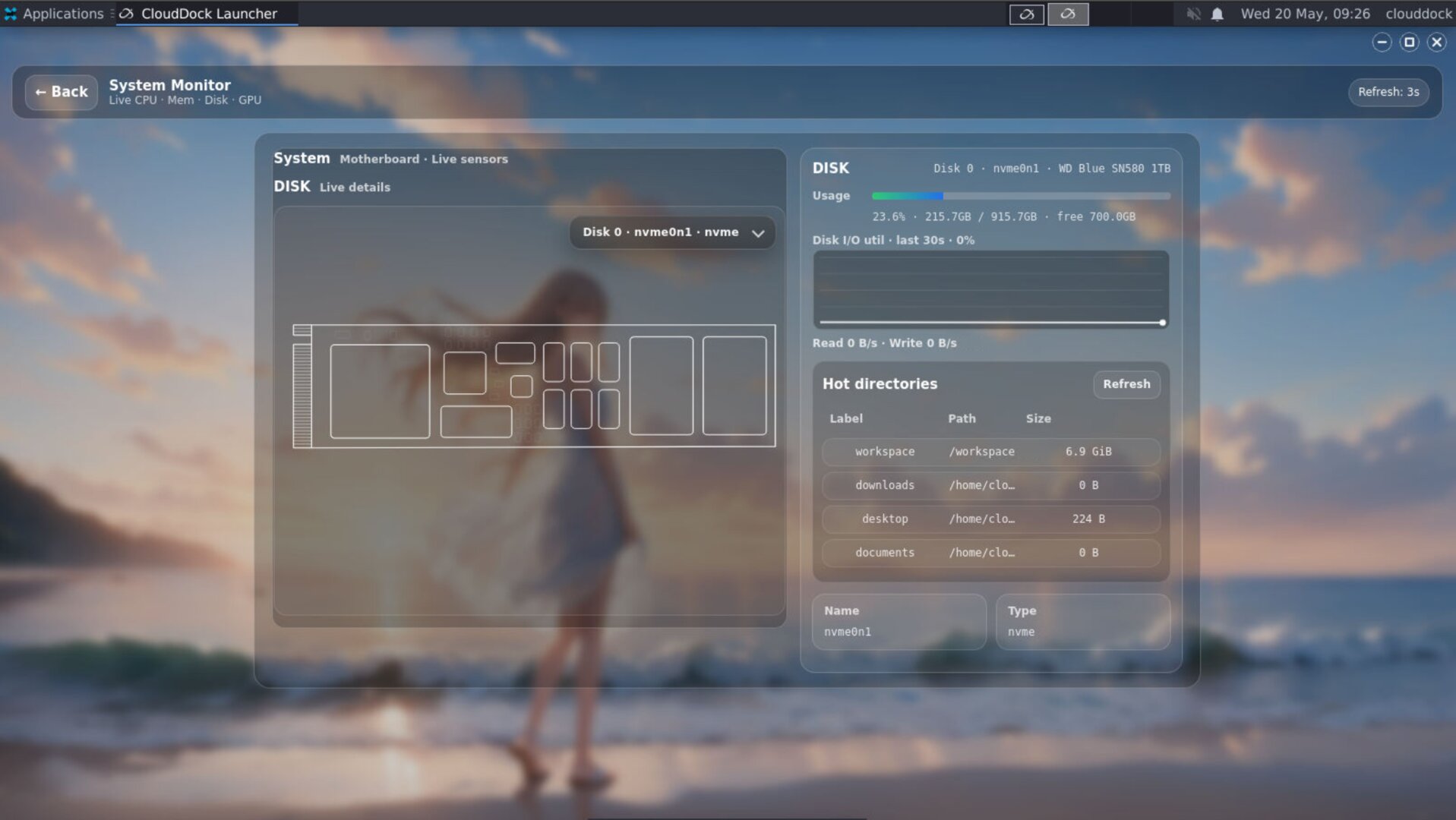Click the disk Usage progress bar
The height and width of the screenshot is (820, 1456).
(1021, 196)
